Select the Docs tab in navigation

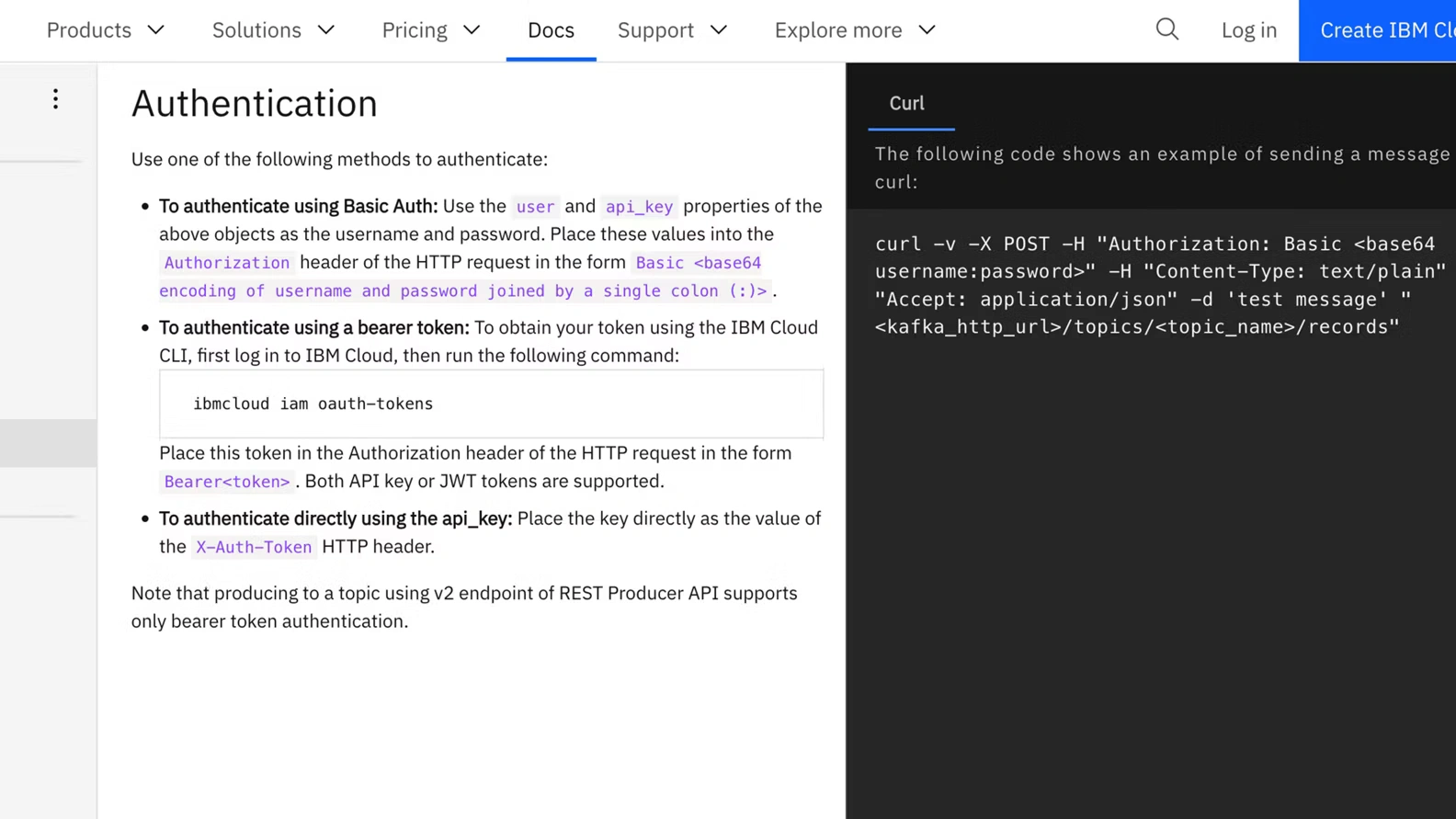coord(551,30)
